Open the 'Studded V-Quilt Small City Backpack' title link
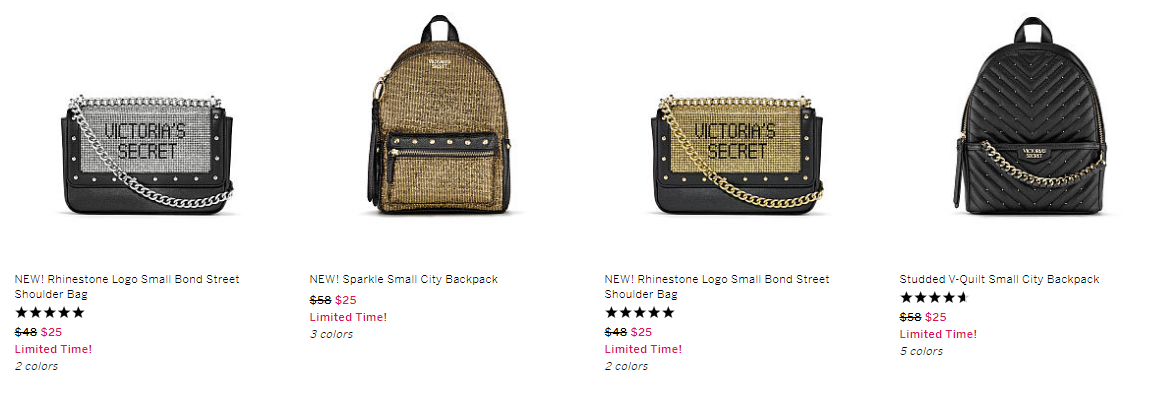 (999, 279)
